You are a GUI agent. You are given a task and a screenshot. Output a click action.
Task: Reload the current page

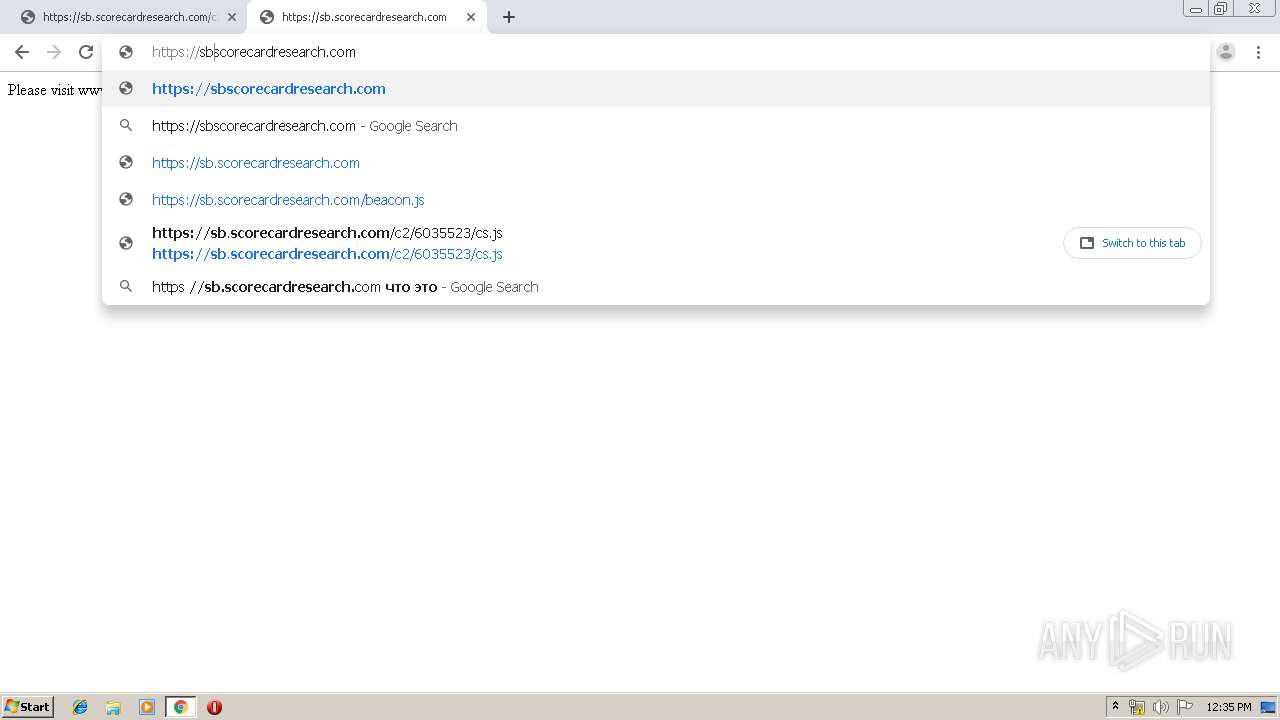click(86, 52)
